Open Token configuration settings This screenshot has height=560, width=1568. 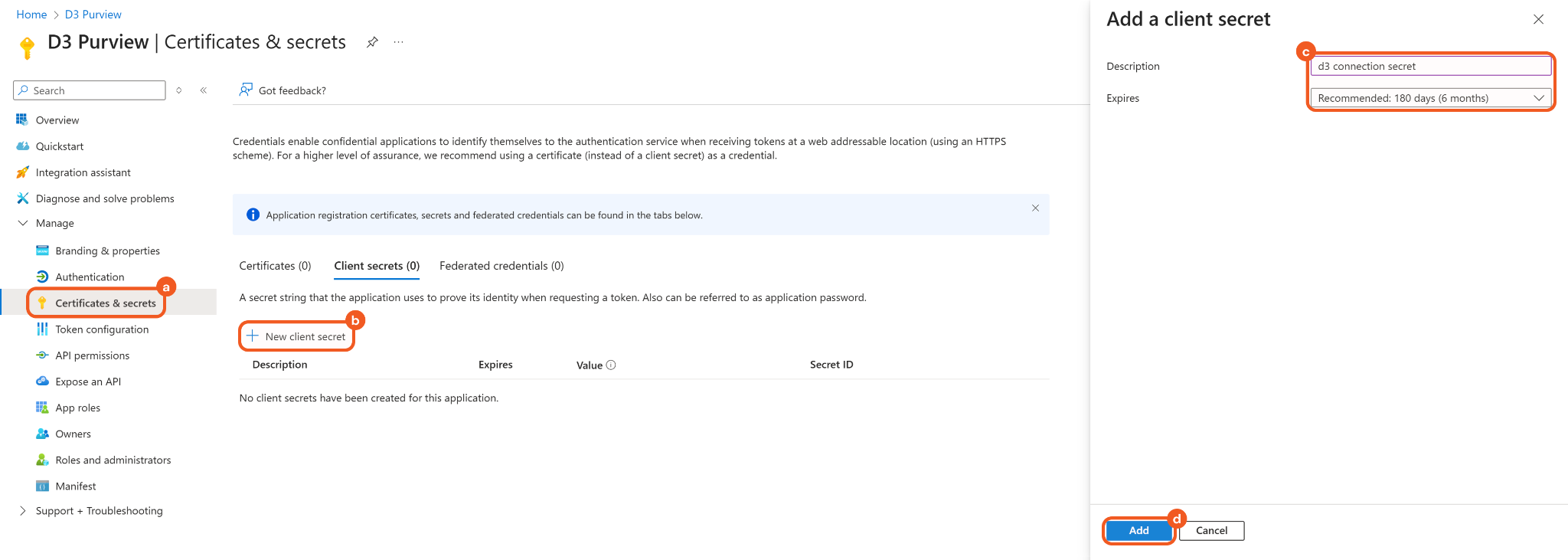pyautogui.click(x=102, y=329)
